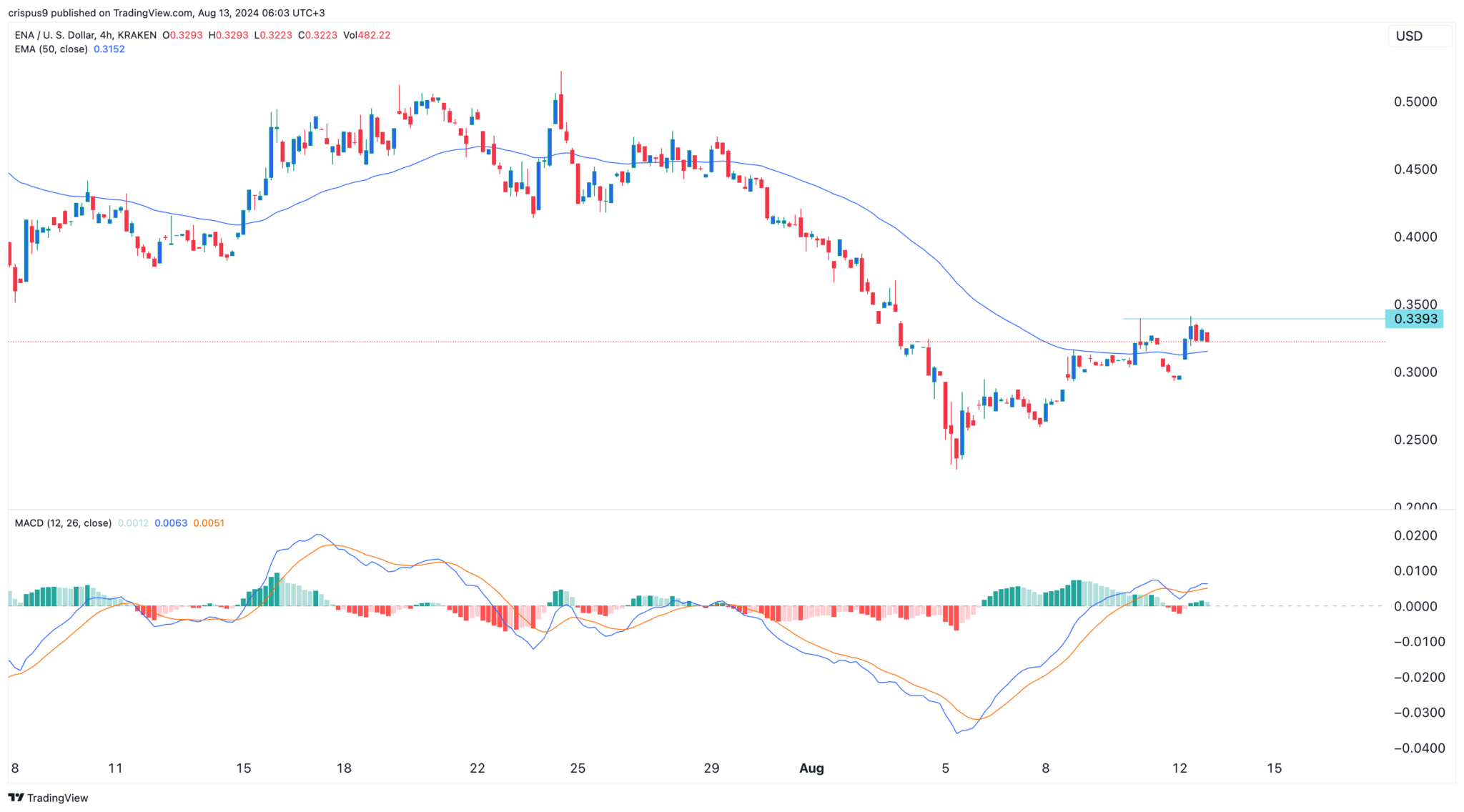Click the close price C0.3223 value
Viewport: 1464px width, 812px height.
pyautogui.click(x=318, y=35)
